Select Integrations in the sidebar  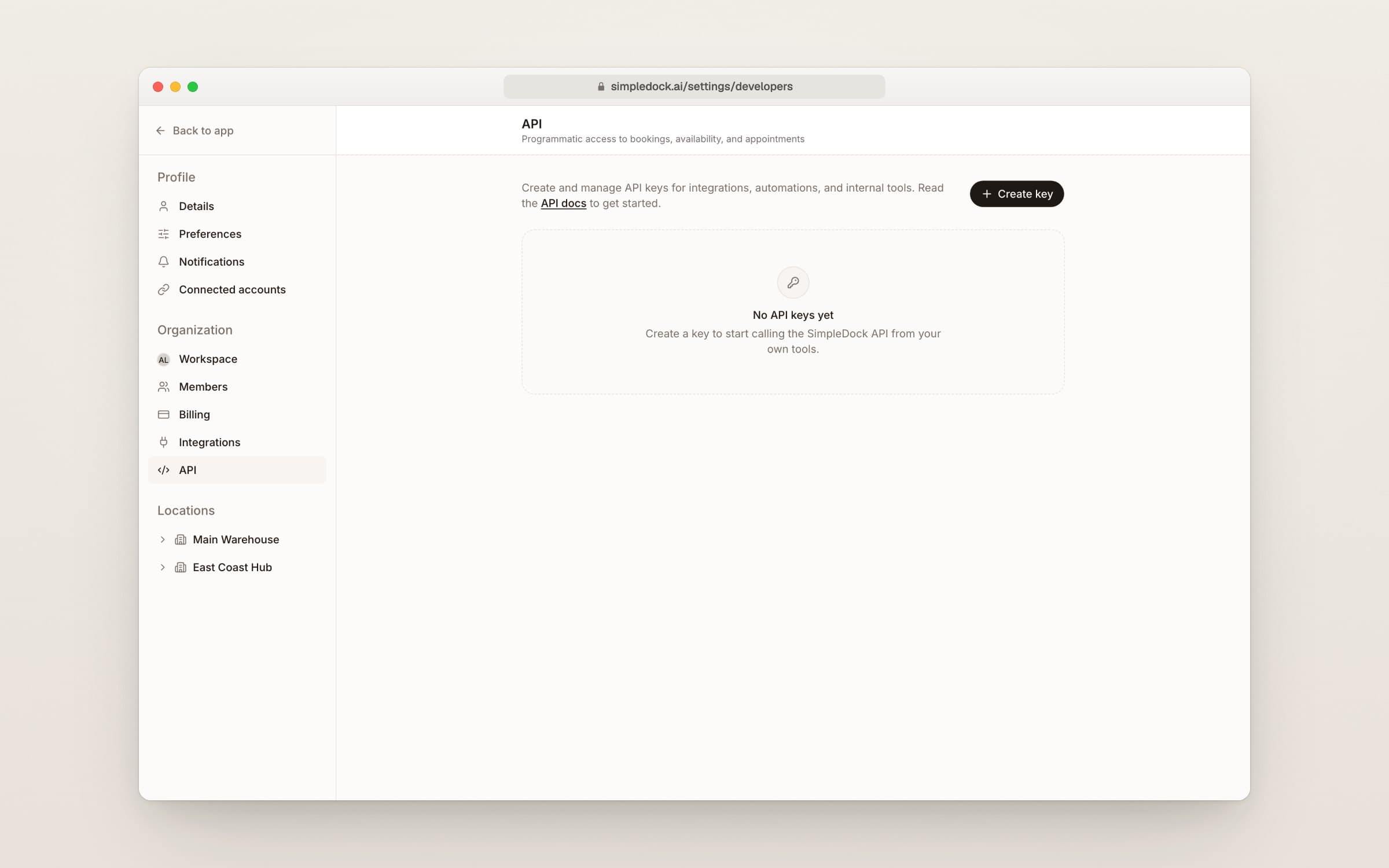(237, 442)
